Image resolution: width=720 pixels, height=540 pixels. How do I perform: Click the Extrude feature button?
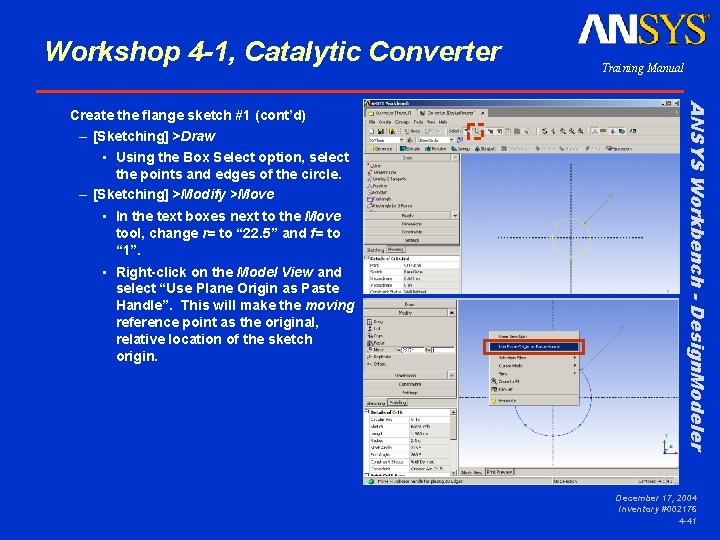click(x=410, y=149)
